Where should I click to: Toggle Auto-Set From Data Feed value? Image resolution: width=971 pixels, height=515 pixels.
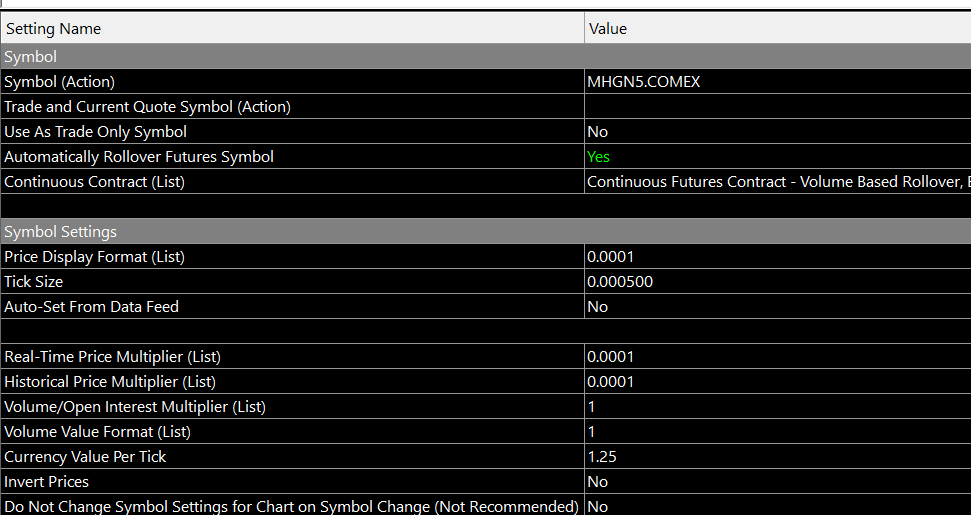point(598,307)
